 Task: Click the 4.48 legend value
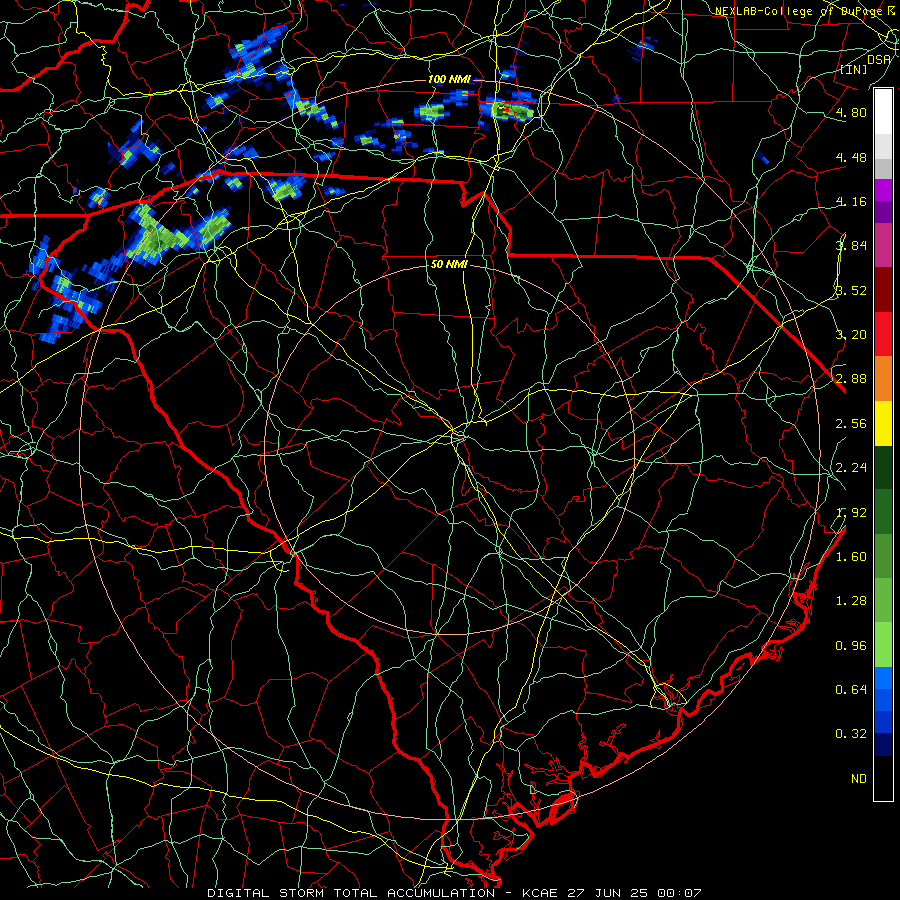click(x=851, y=157)
